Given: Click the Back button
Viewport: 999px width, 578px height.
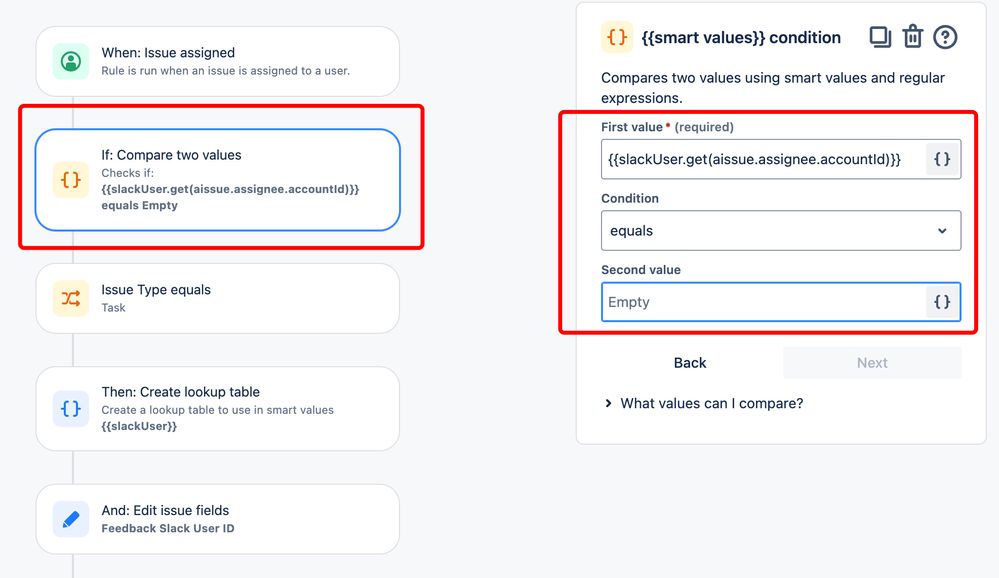Looking at the screenshot, I should click(x=690, y=363).
